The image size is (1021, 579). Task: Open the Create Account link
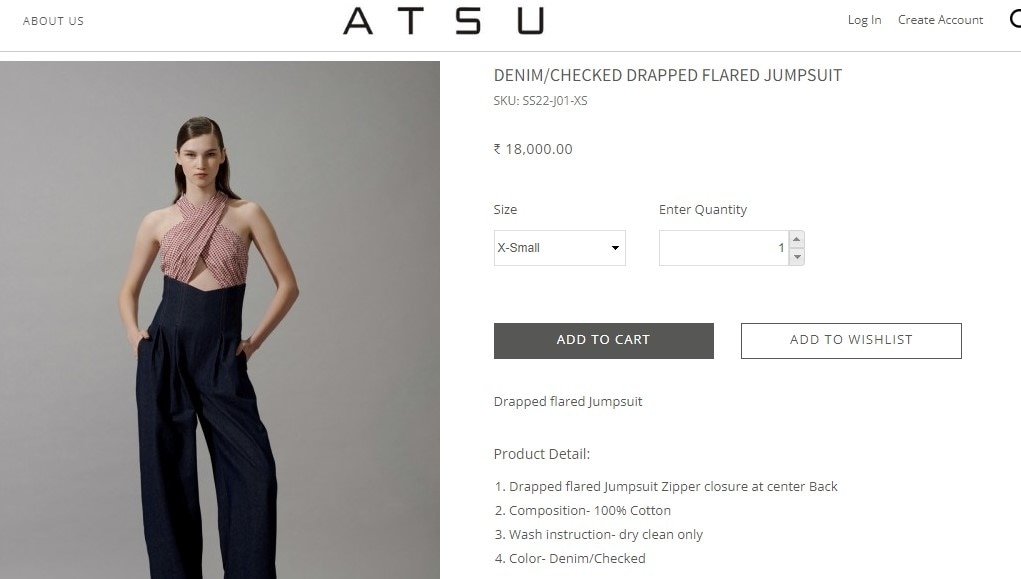click(x=940, y=20)
